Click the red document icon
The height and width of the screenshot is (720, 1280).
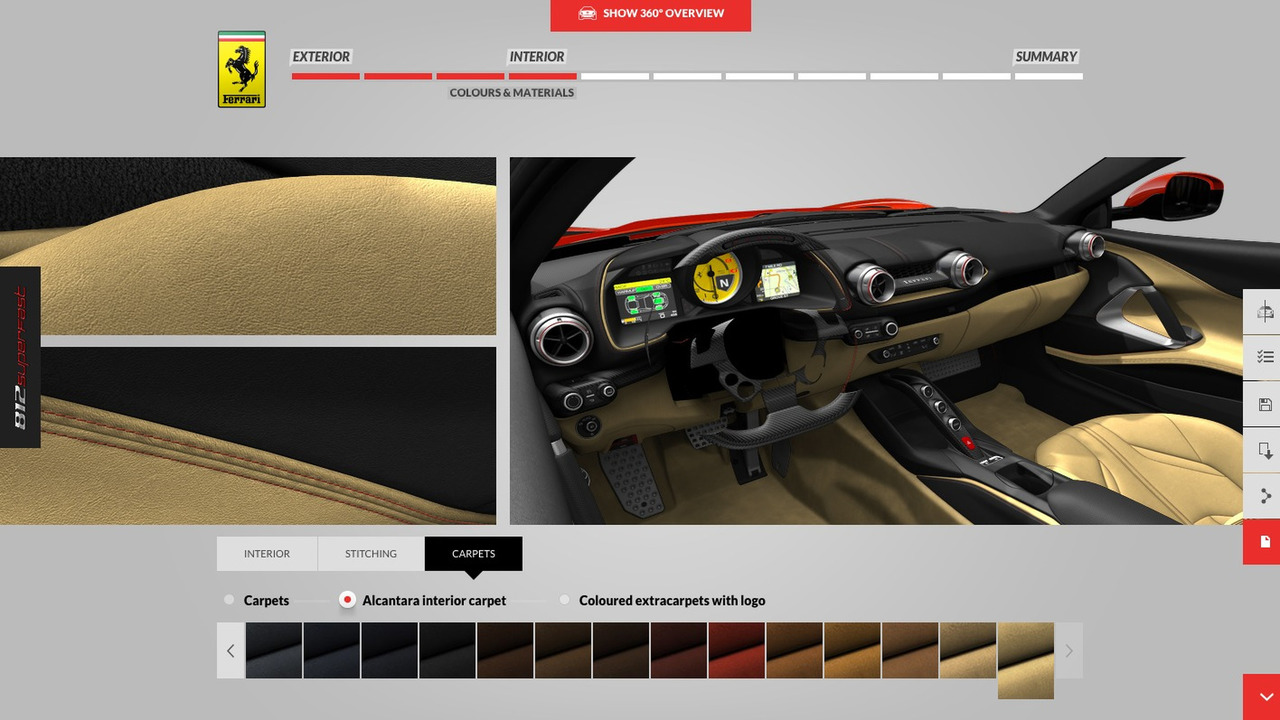tap(1264, 542)
